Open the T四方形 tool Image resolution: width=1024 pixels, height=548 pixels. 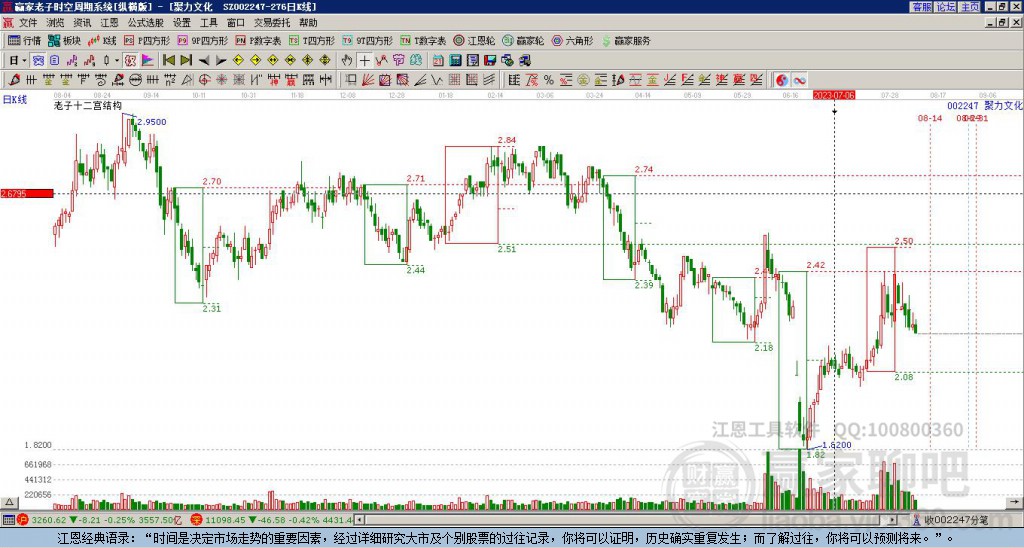tap(312, 40)
